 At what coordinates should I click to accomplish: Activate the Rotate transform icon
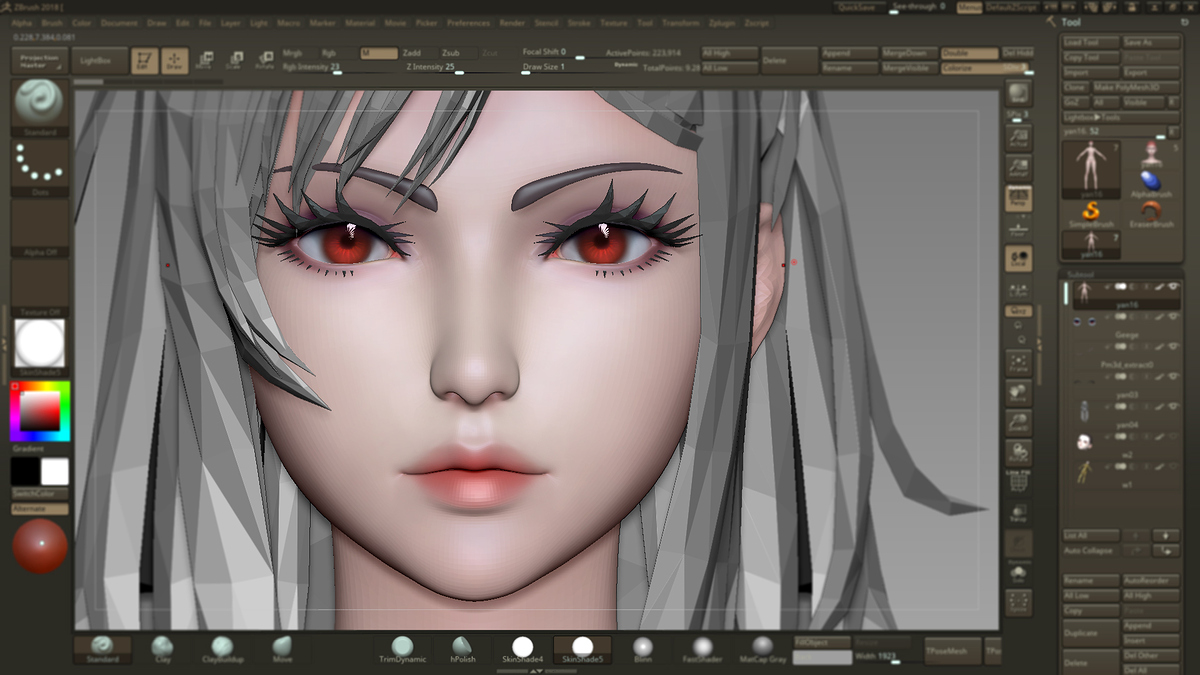[x=265, y=61]
